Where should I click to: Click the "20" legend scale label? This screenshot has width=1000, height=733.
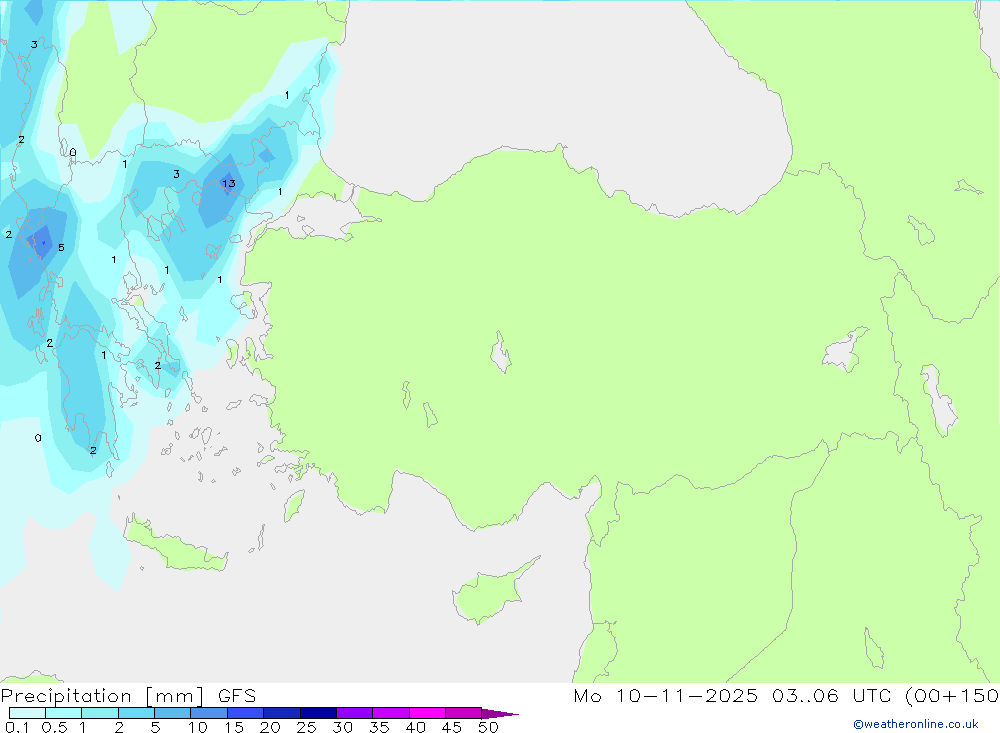click(270, 727)
